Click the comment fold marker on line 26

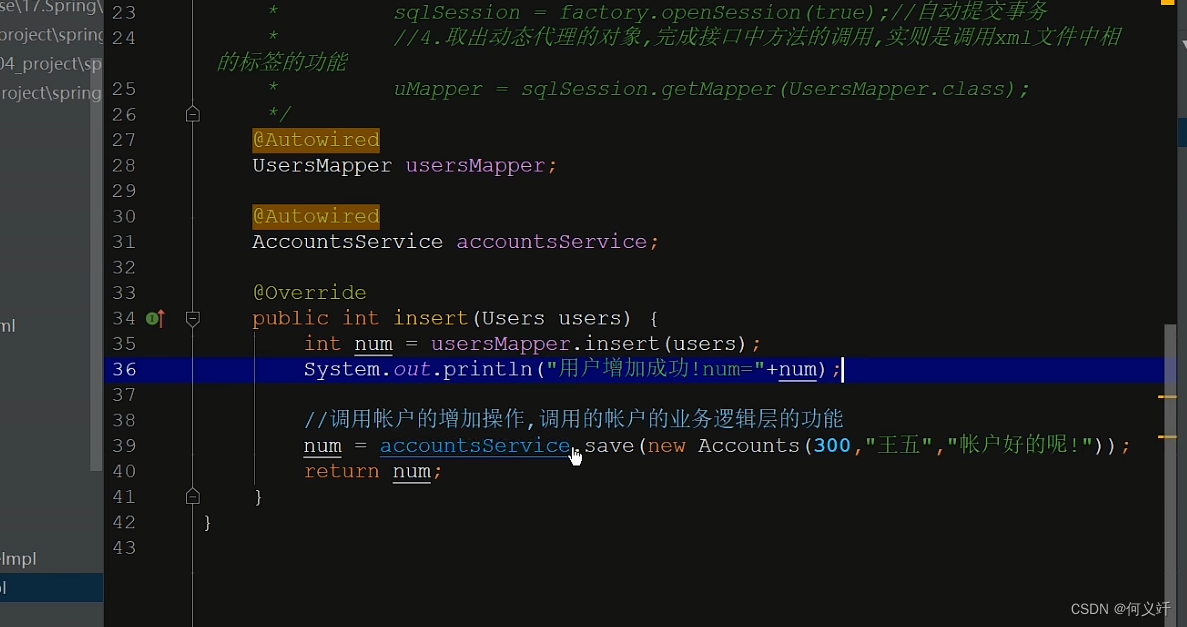(193, 114)
